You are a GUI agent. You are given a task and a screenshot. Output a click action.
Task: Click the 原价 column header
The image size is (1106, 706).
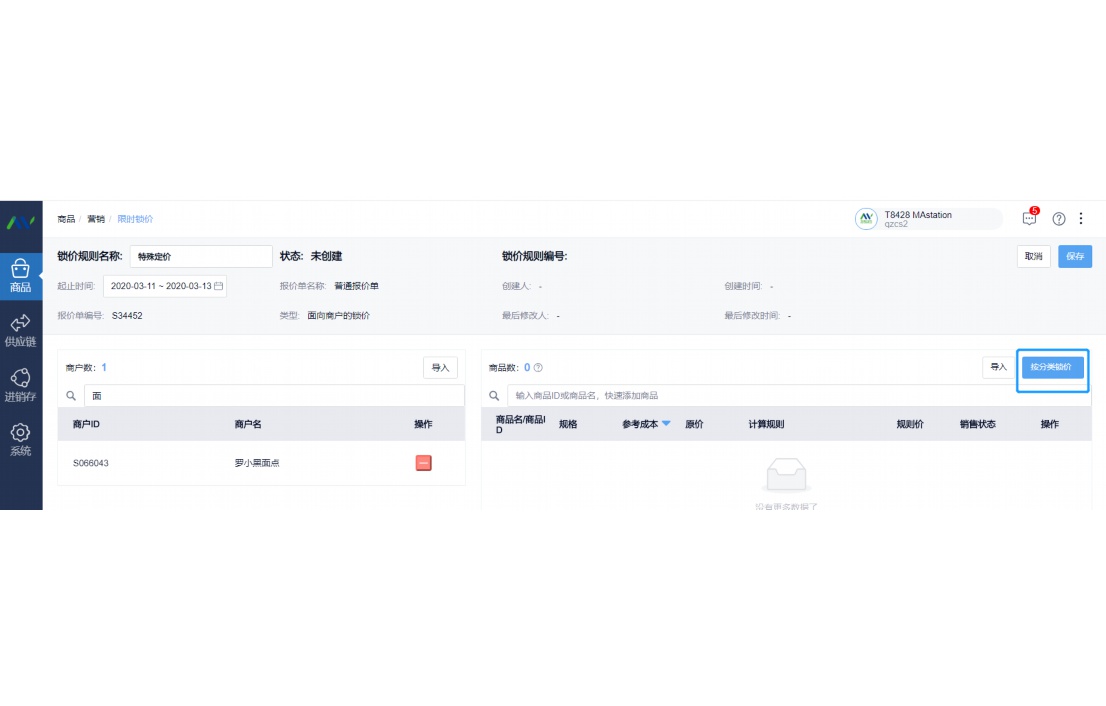(x=694, y=424)
